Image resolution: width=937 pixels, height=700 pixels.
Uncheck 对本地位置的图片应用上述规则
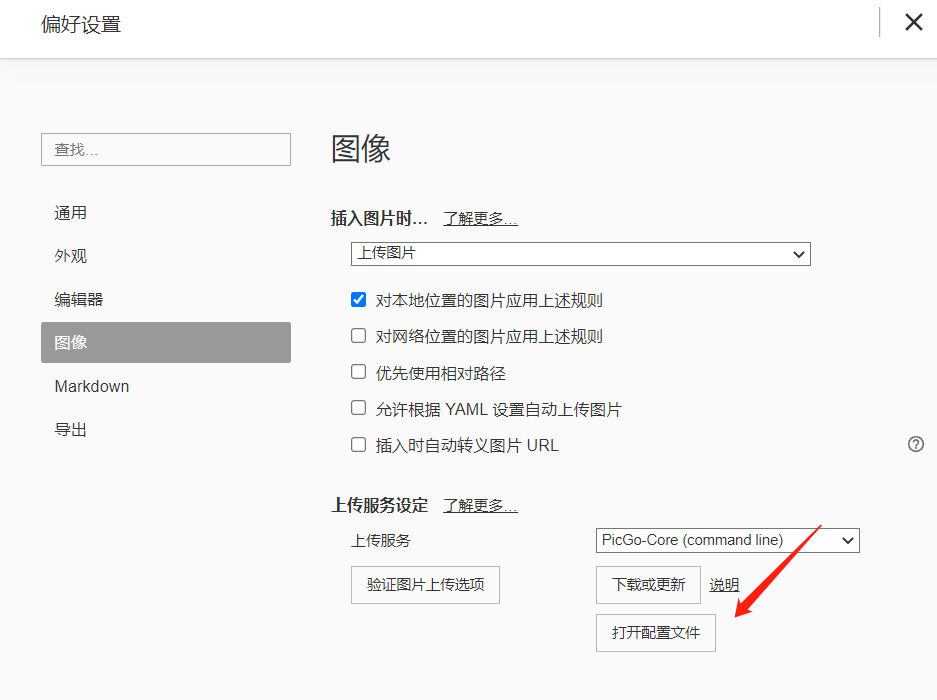click(359, 299)
